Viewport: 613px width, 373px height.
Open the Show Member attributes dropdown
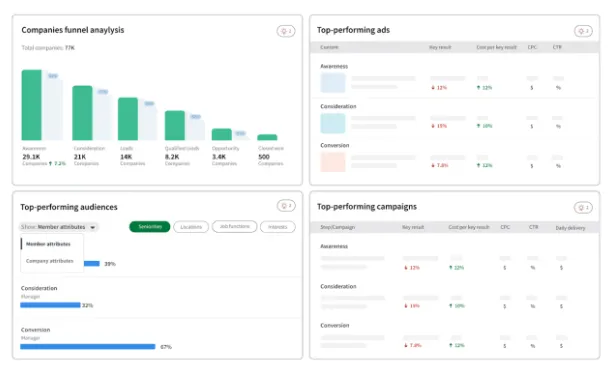59,227
